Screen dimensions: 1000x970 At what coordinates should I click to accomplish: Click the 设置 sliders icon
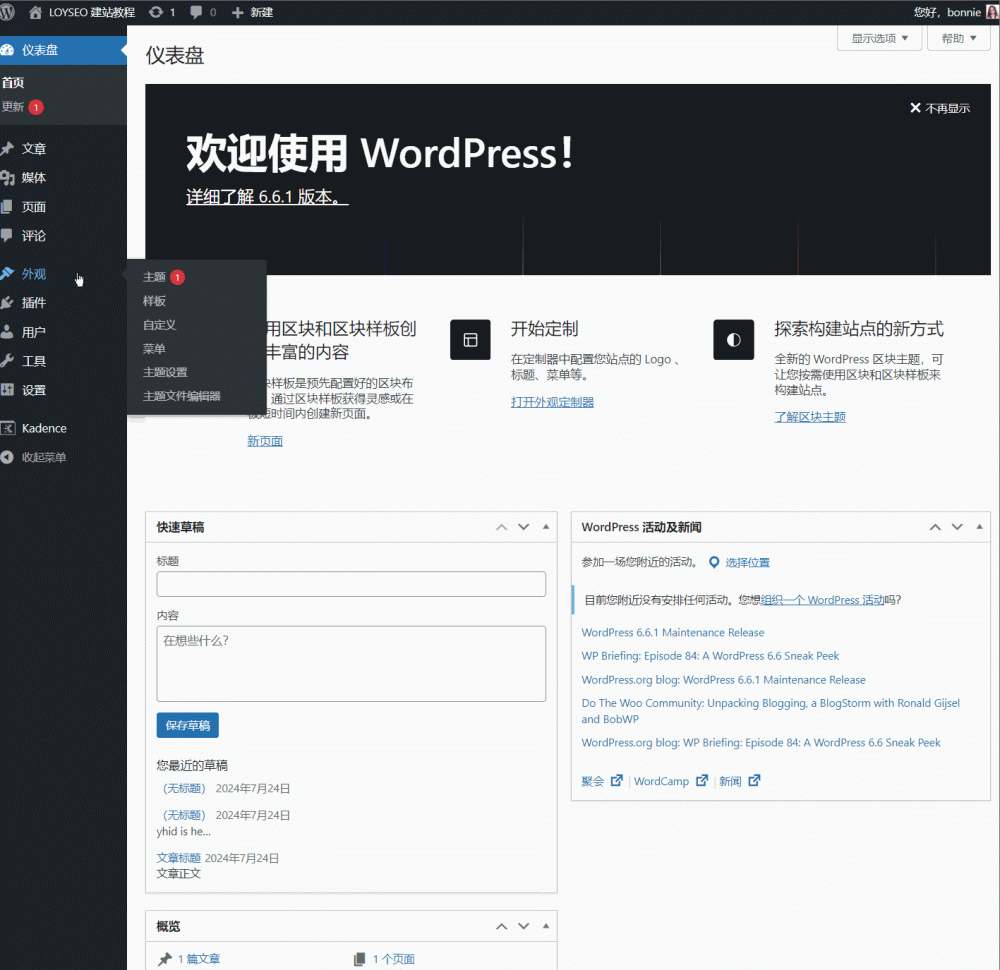(8, 390)
